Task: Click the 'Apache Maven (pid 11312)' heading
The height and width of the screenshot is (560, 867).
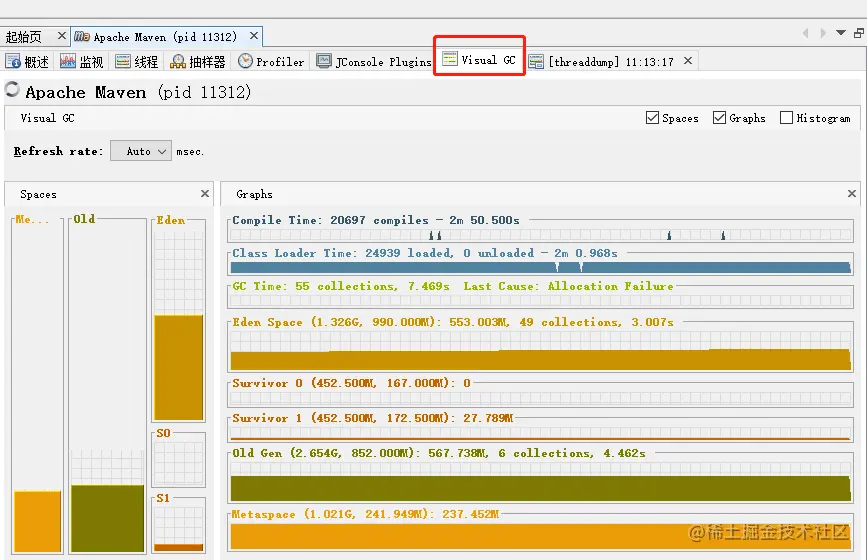Action: coord(138,92)
